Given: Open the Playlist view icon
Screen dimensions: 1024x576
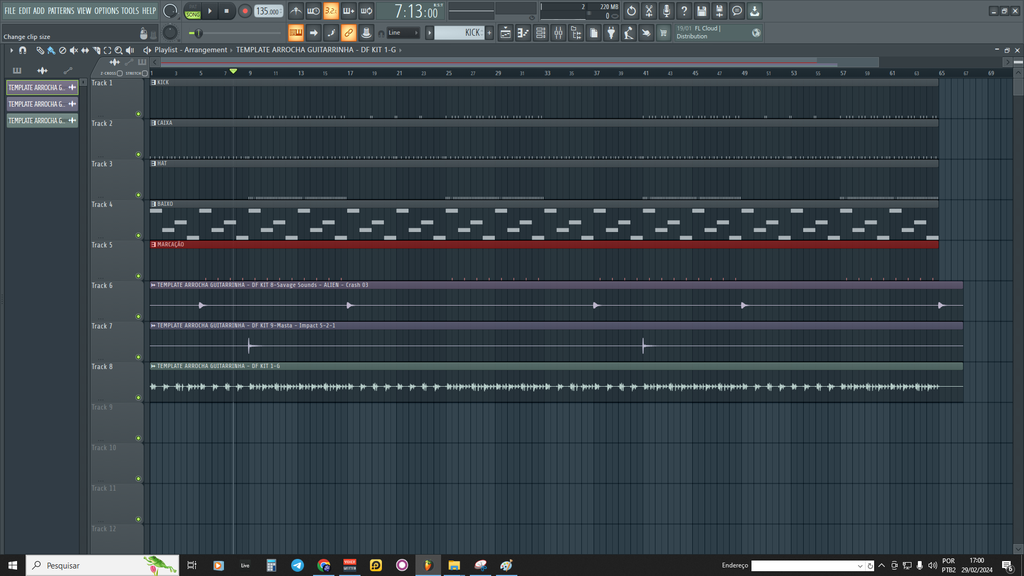Looking at the screenshot, I should pyautogui.click(x=505, y=33).
